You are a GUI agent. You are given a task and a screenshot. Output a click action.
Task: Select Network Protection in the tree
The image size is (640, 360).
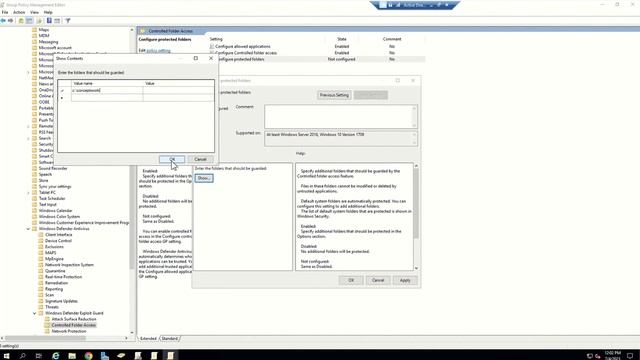(x=69, y=331)
